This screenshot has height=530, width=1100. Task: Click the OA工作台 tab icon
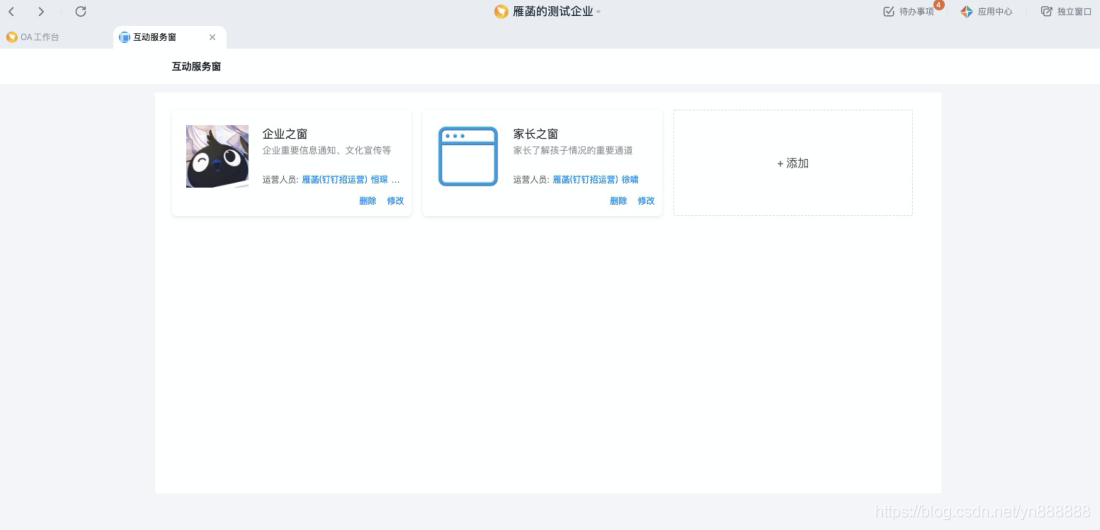click(x=11, y=37)
